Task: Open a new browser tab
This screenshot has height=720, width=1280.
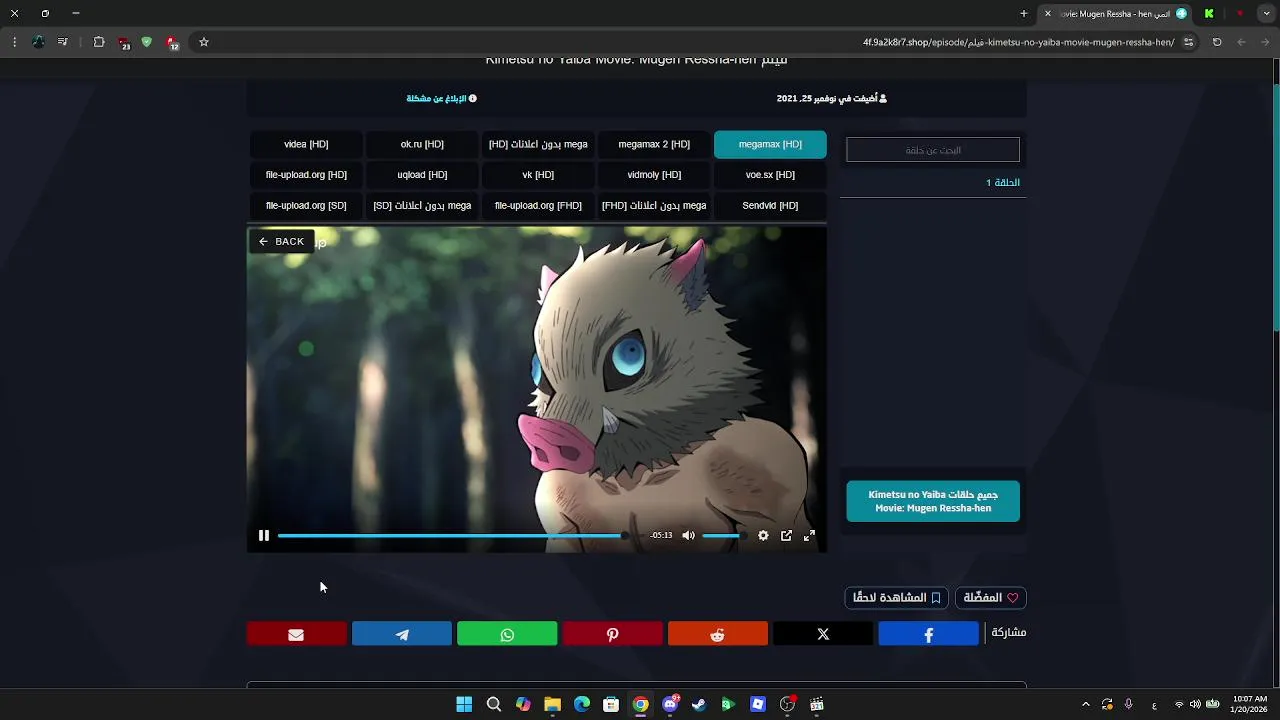Action: [x=1024, y=14]
